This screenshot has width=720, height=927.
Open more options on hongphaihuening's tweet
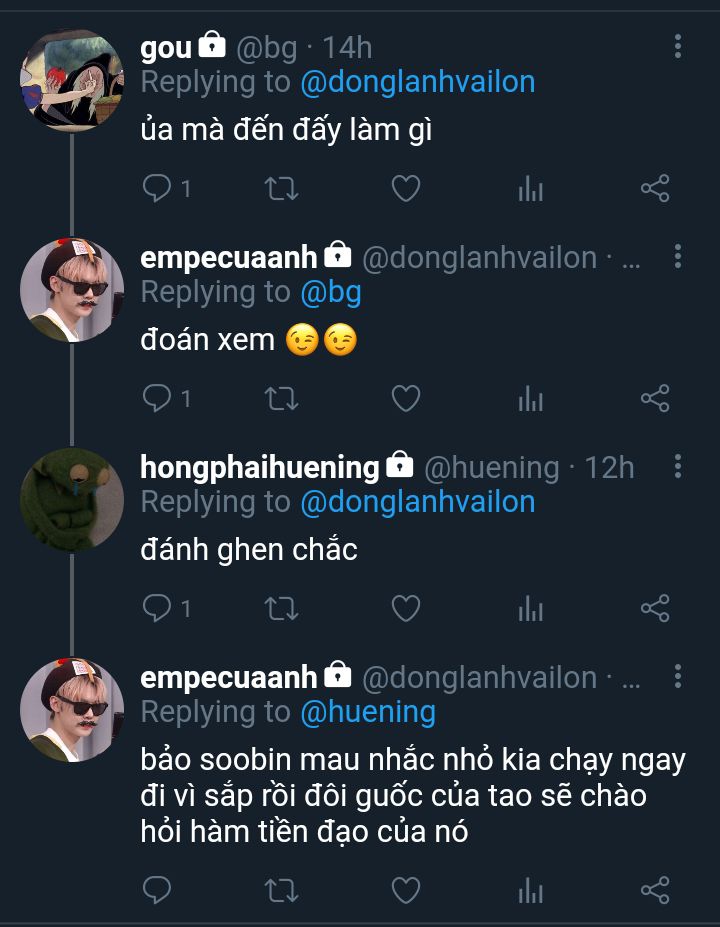click(678, 467)
